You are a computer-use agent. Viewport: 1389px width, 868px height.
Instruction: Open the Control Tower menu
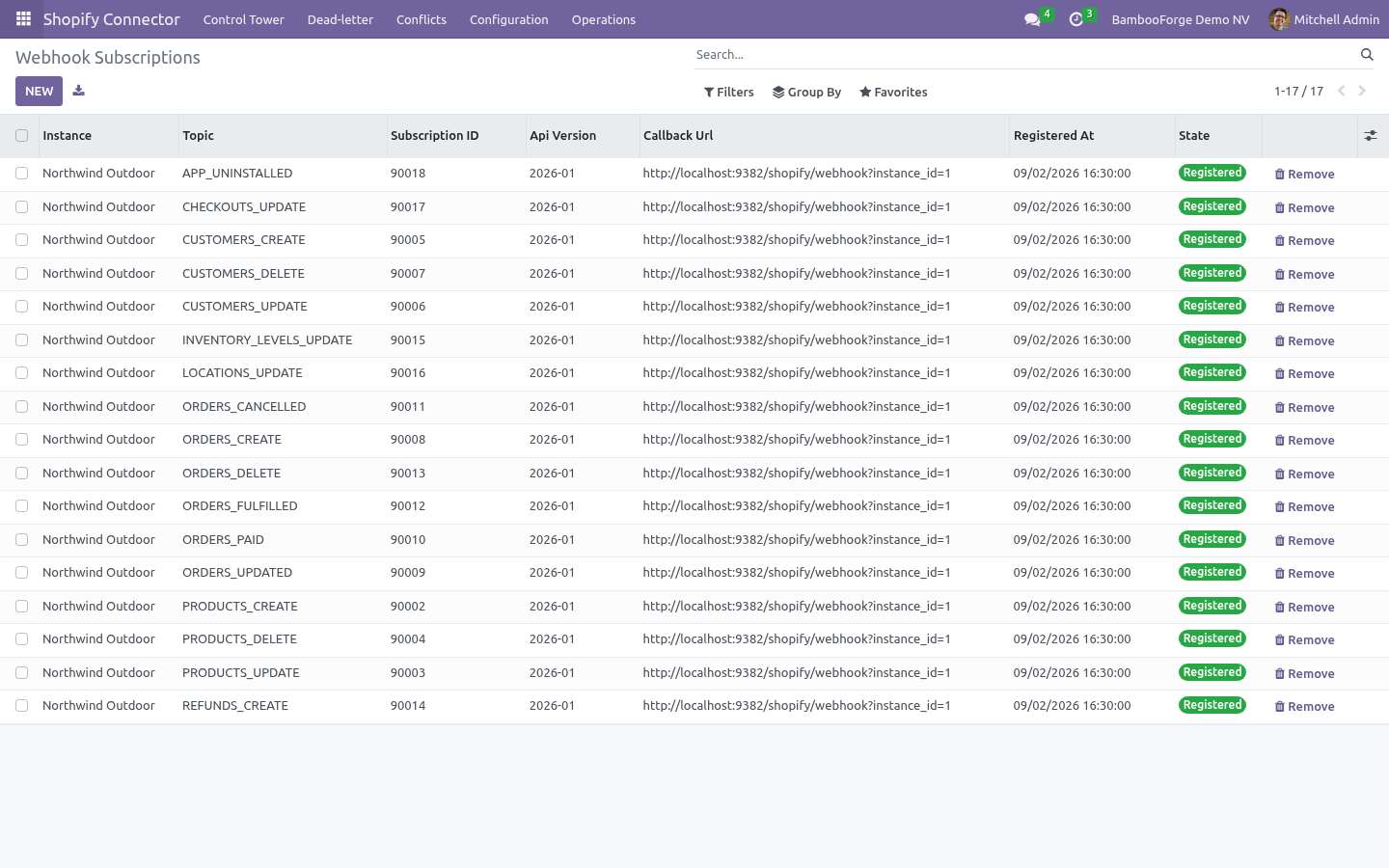244,19
